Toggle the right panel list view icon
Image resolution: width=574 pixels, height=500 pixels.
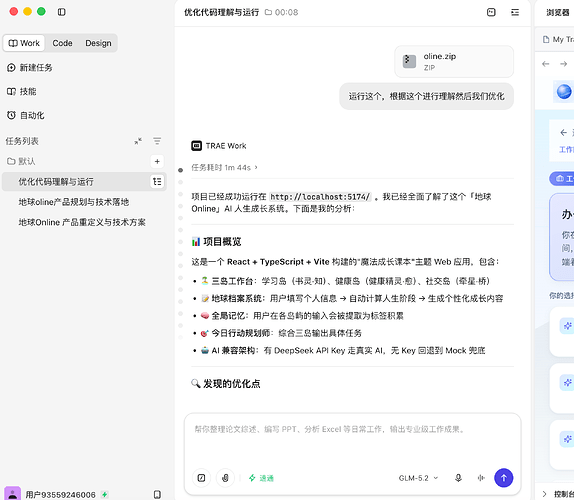[515, 12]
